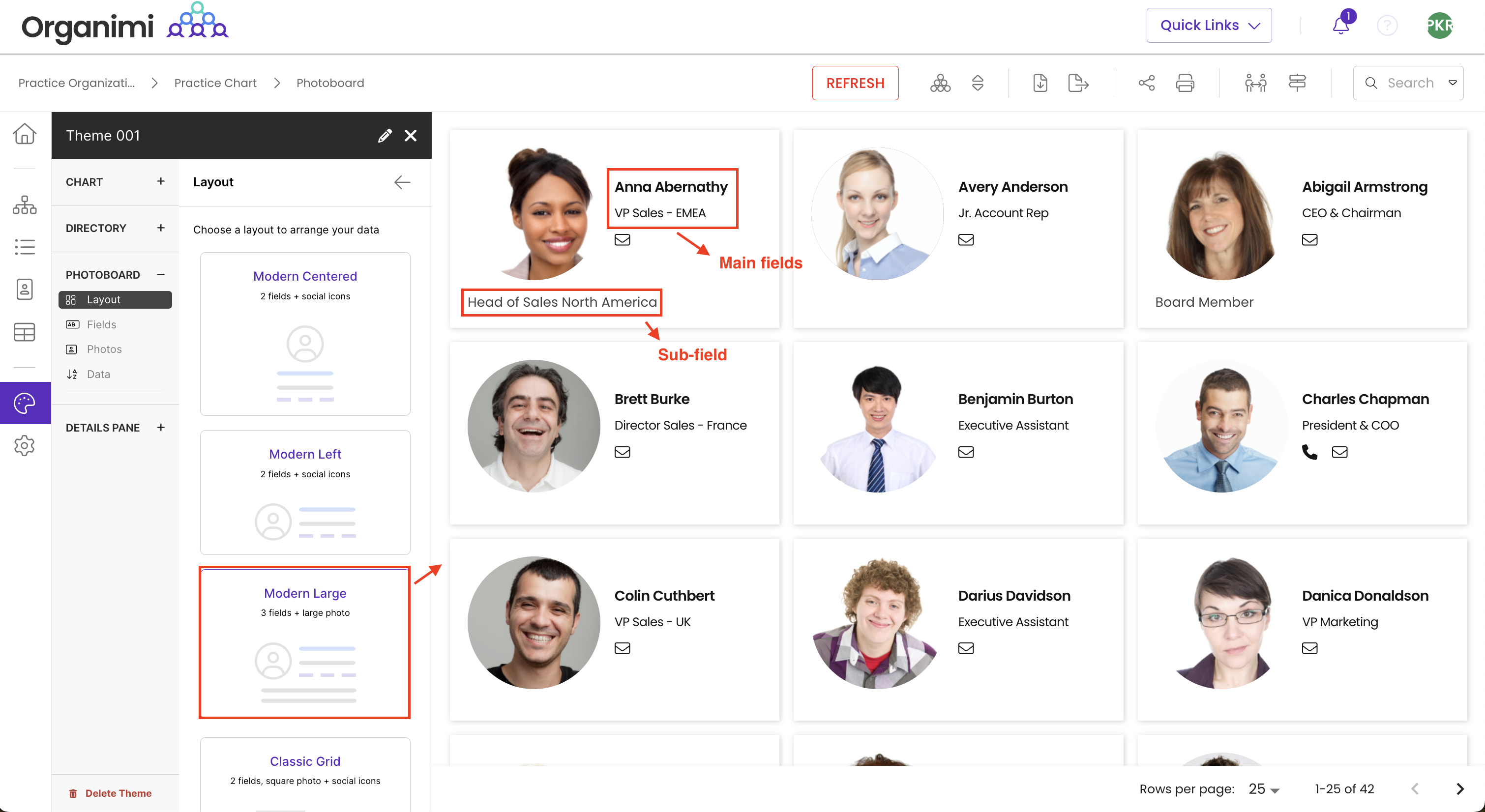
Task: Choose the Classic Grid layout
Action: point(305,774)
